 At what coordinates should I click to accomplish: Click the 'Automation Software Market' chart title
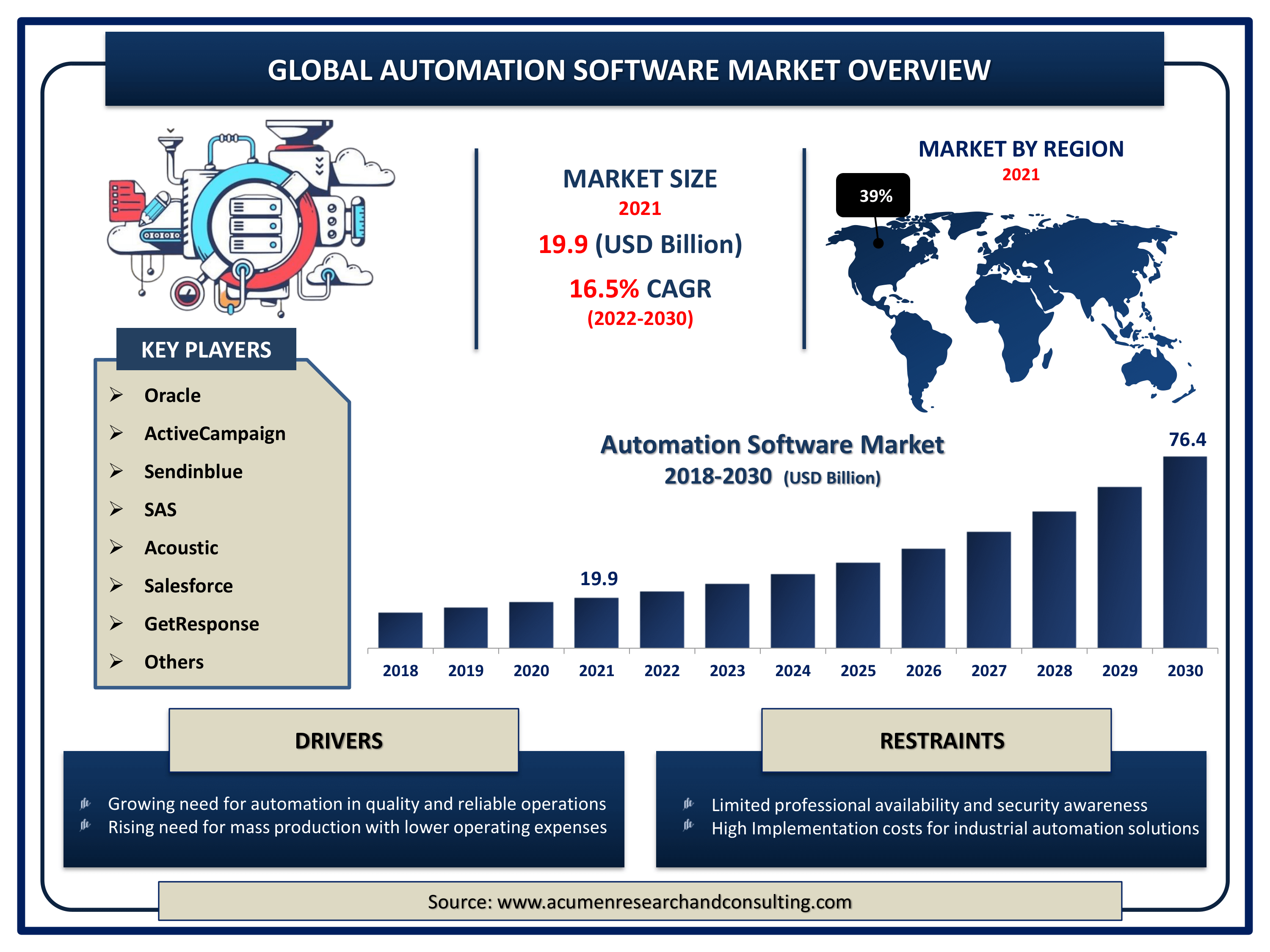pos(772,445)
